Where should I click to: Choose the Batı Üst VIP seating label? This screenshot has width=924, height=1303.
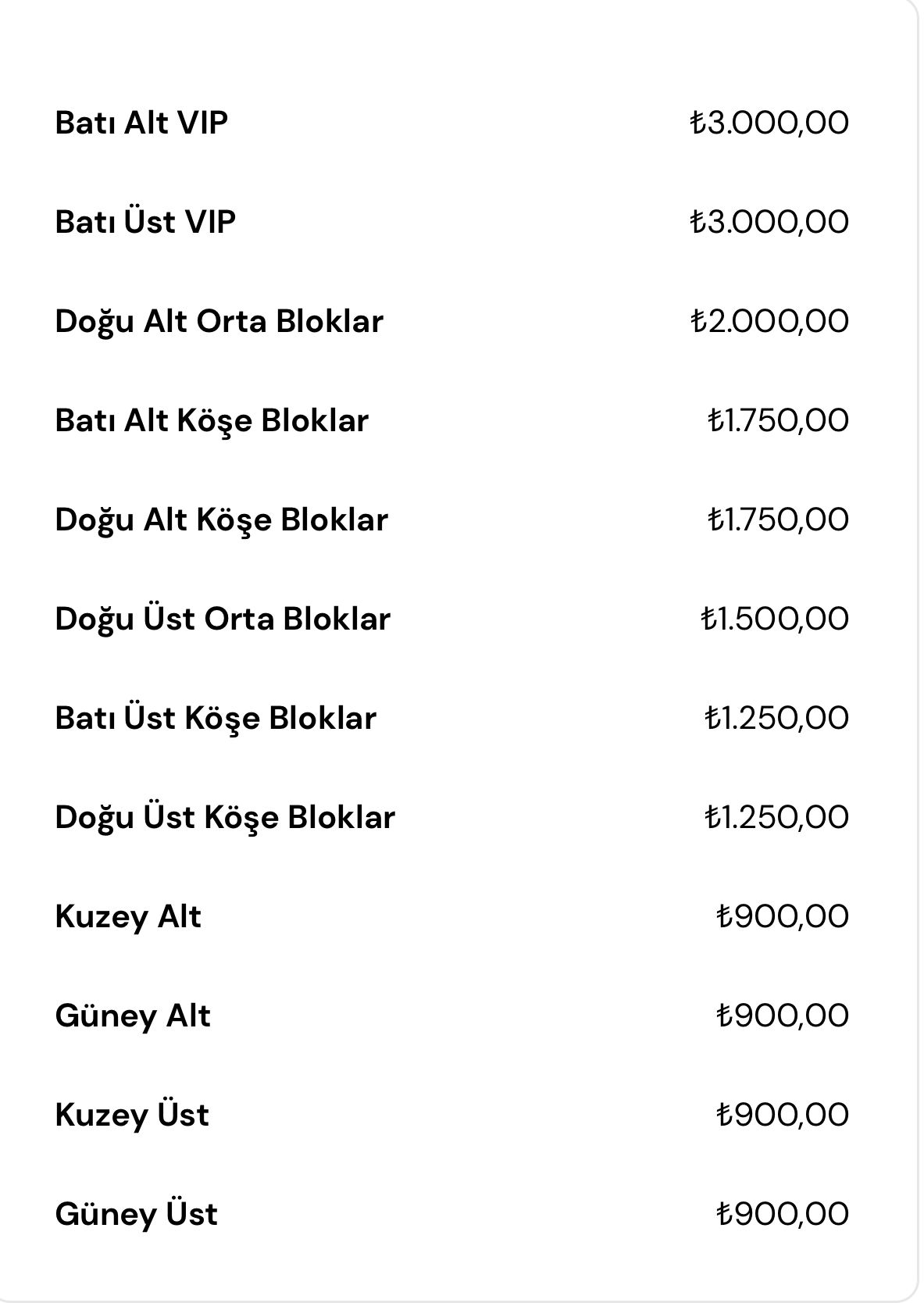click(145, 223)
